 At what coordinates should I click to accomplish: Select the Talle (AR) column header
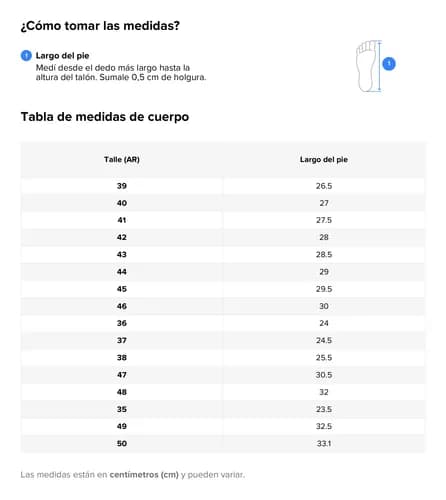pyautogui.click(x=122, y=160)
